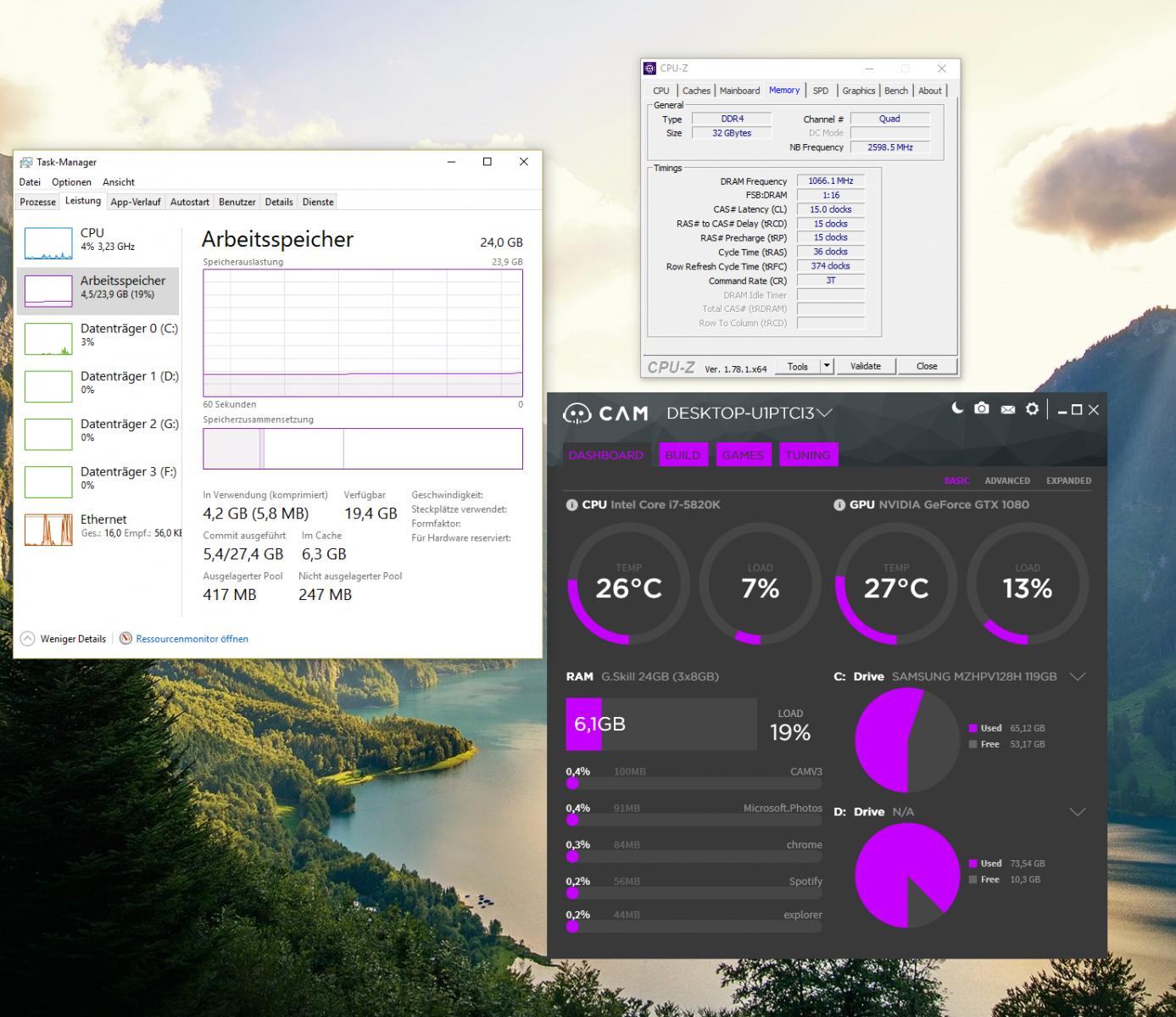Image resolution: width=1176 pixels, height=1017 pixels.
Task: Expand the D: Drive chevron in CAM
Action: pyautogui.click(x=1078, y=811)
